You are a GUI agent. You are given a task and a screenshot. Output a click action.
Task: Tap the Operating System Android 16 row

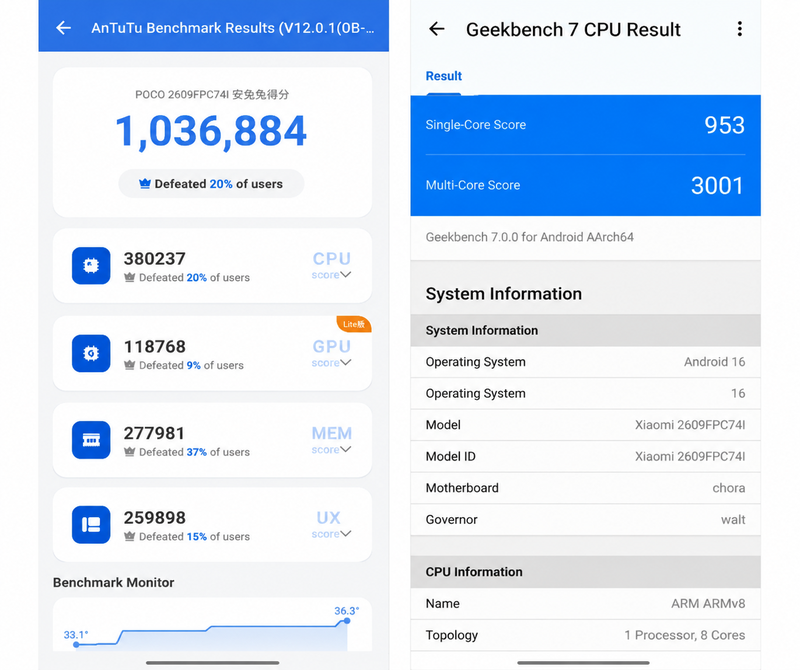coord(585,362)
